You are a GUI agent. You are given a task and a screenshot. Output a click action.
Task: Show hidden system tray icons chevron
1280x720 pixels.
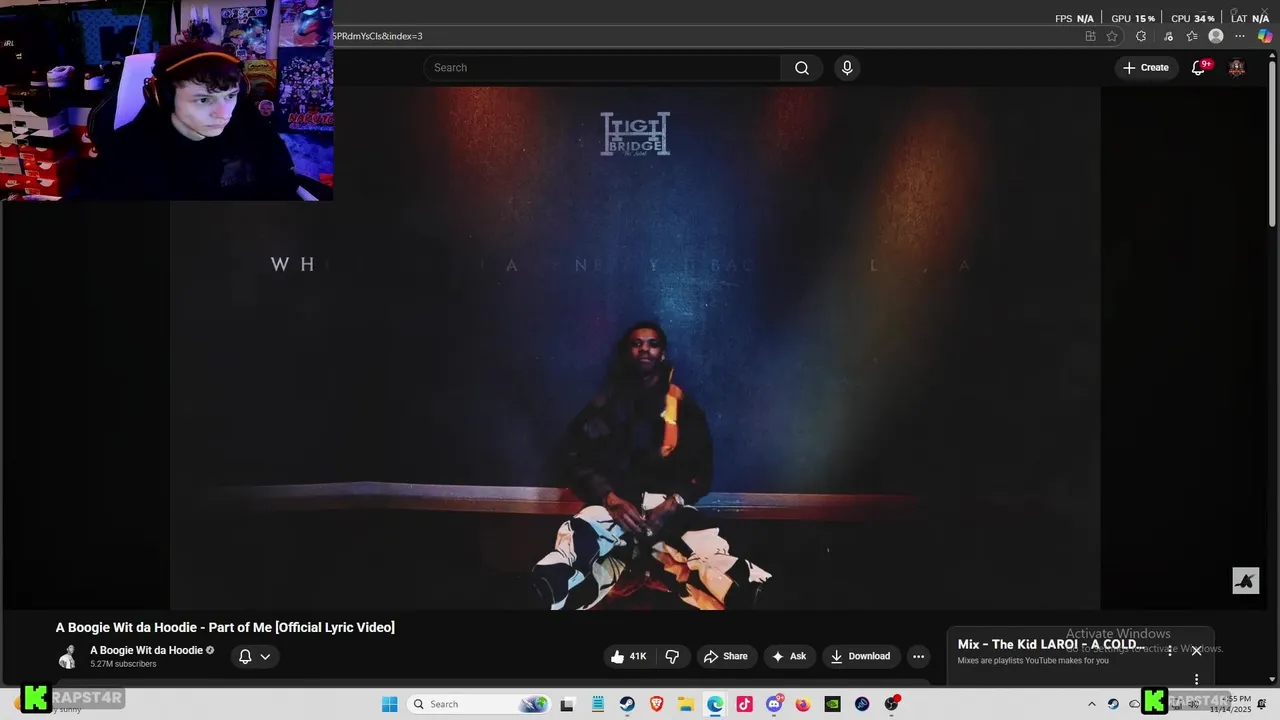[1092, 704]
